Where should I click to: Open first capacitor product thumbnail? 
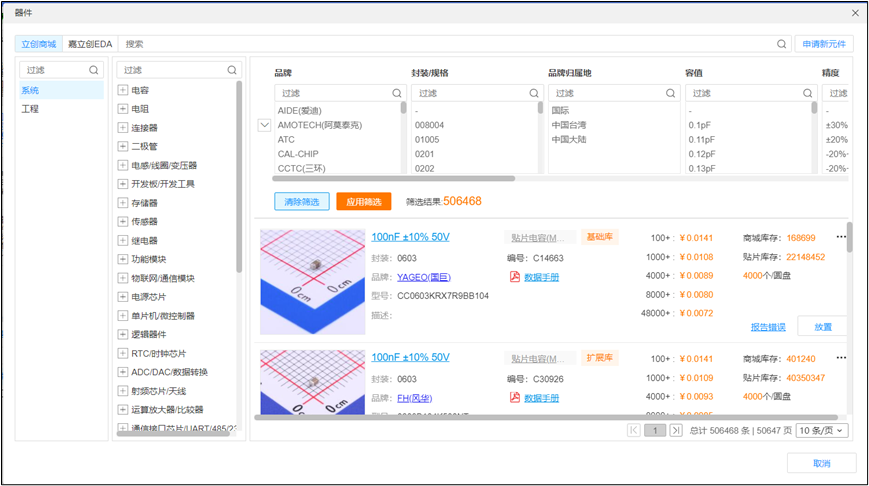(x=313, y=282)
